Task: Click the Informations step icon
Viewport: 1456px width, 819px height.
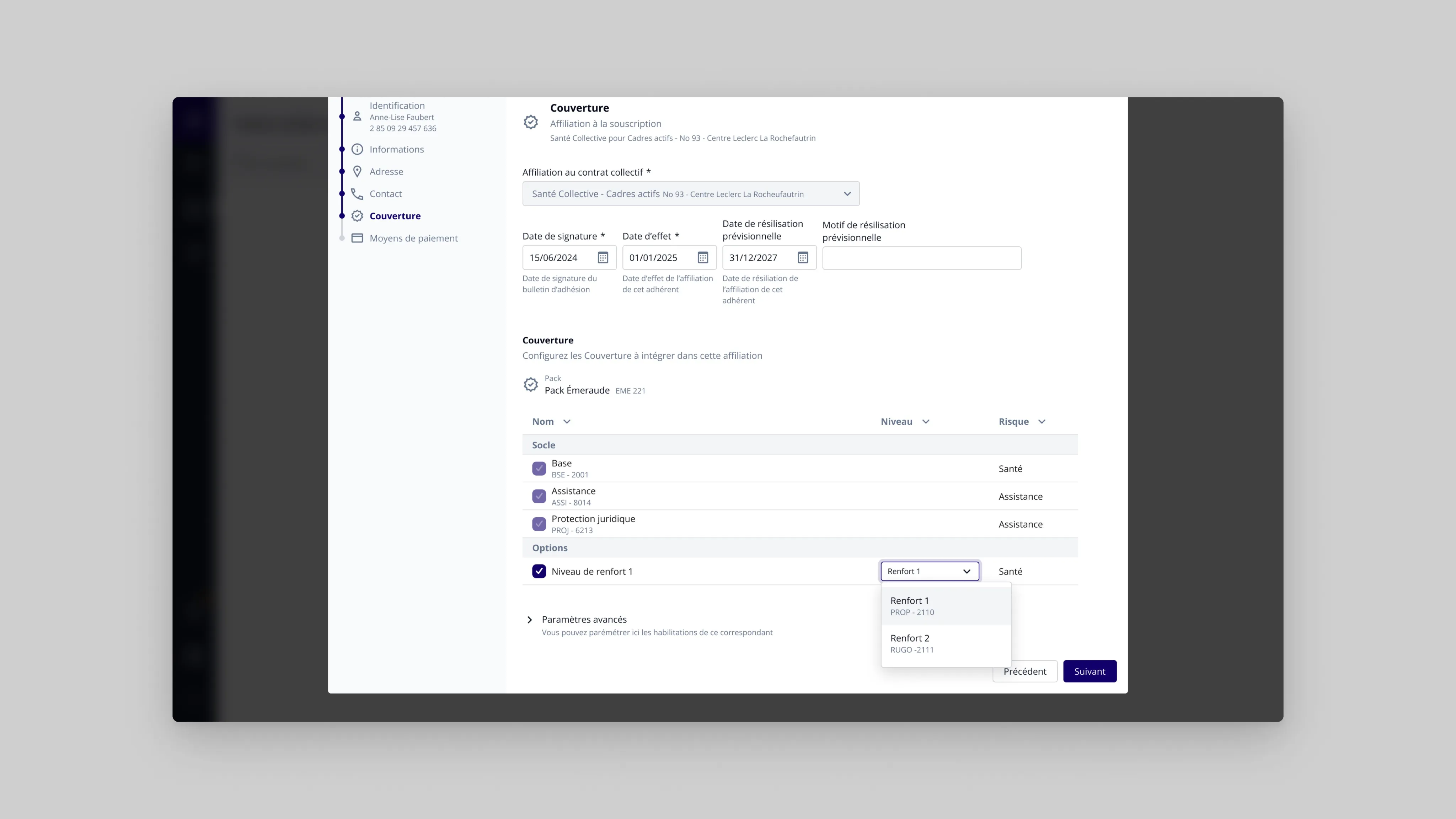Action: click(357, 149)
